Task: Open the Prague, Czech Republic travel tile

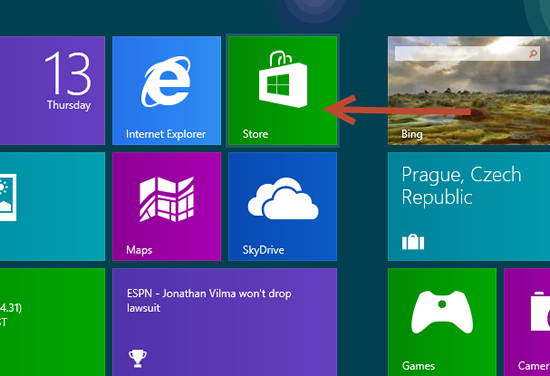Action: click(469, 206)
